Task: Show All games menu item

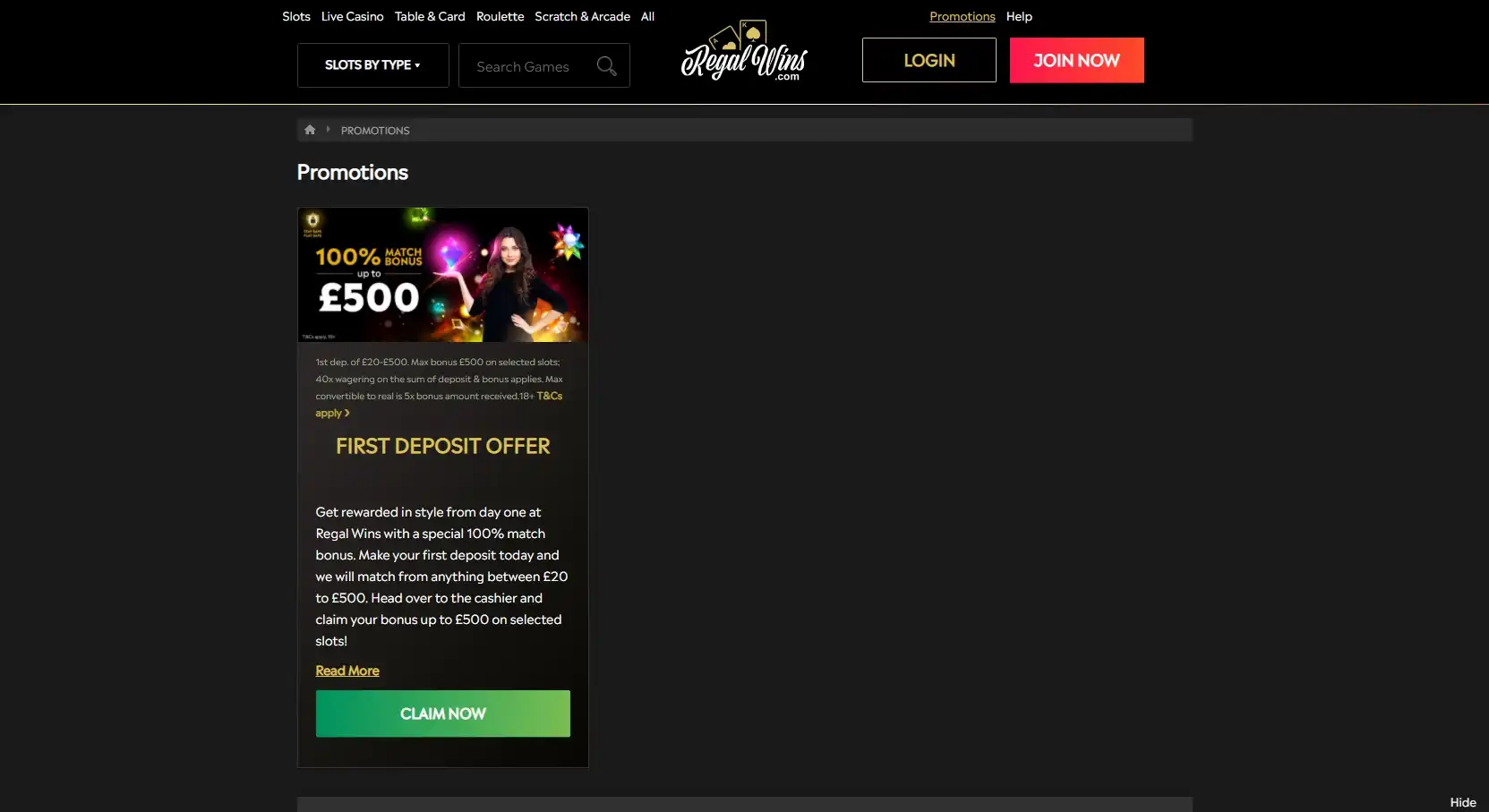Action: coord(647,16)
